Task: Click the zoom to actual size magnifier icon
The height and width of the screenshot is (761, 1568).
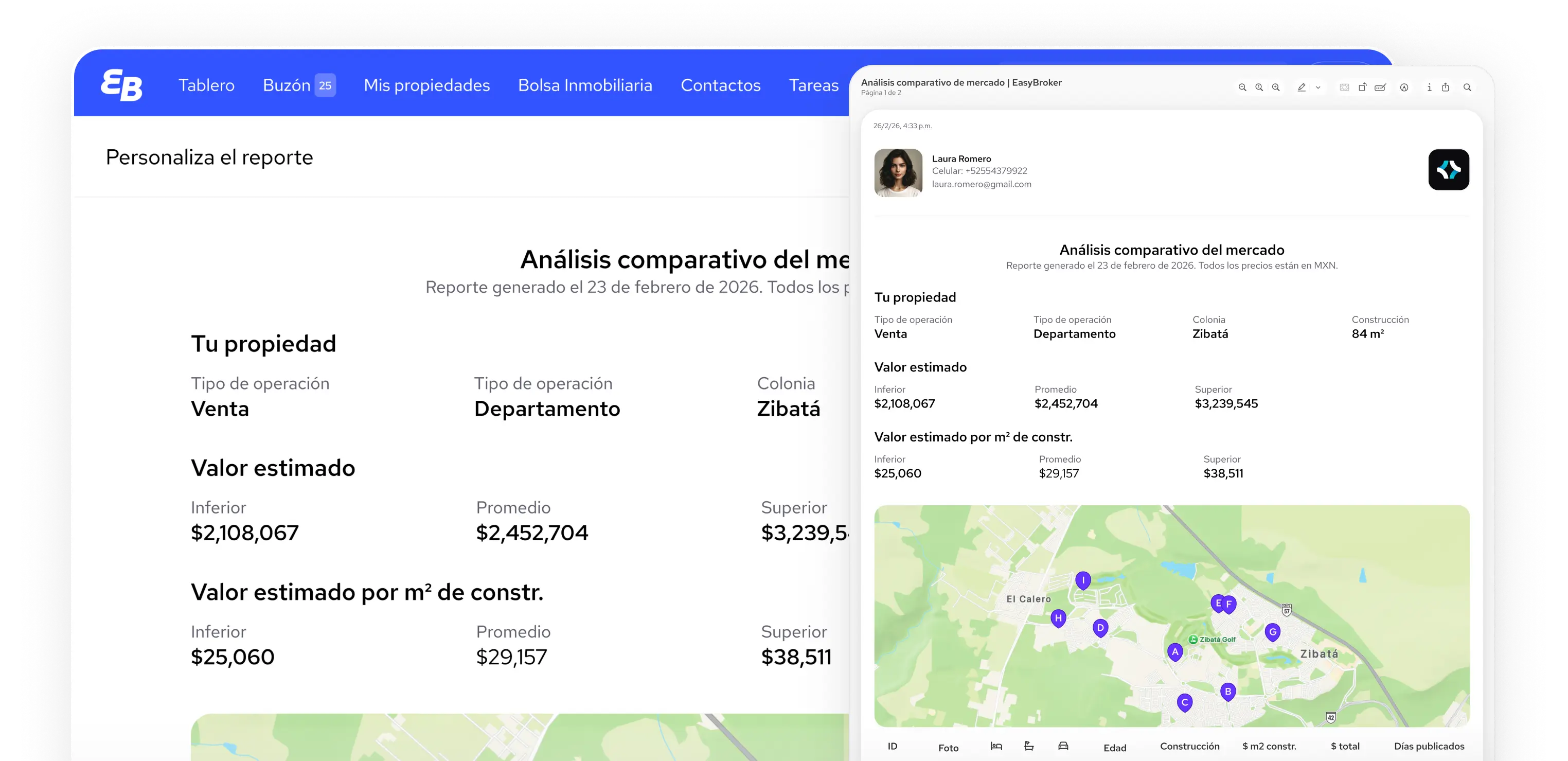Action: pyautogui.click(x=1259, y=87)
